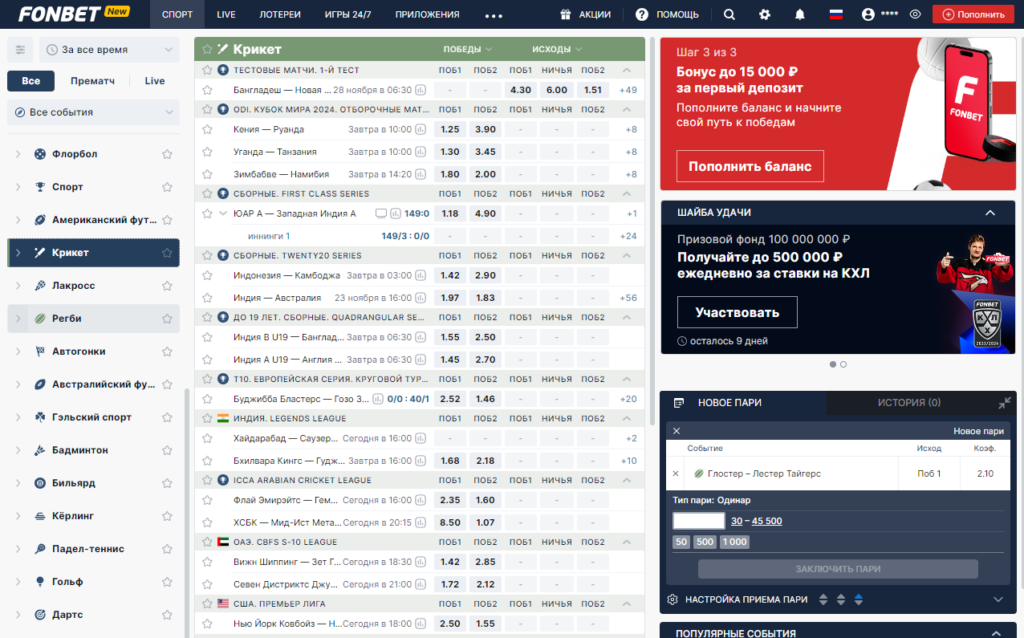Screen dimensions: 1024x638
Task: Open the search magnifier icon
Action: 729,14
